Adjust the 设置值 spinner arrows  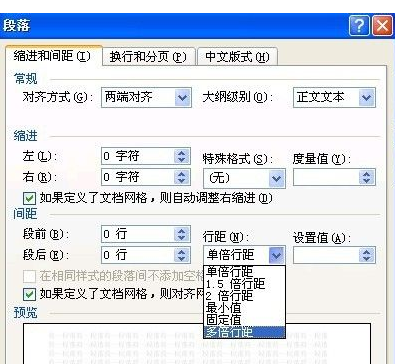367,255
